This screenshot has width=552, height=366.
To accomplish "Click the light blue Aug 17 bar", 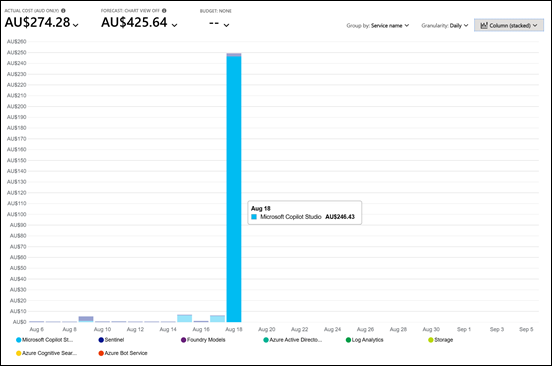I will 217,319.
